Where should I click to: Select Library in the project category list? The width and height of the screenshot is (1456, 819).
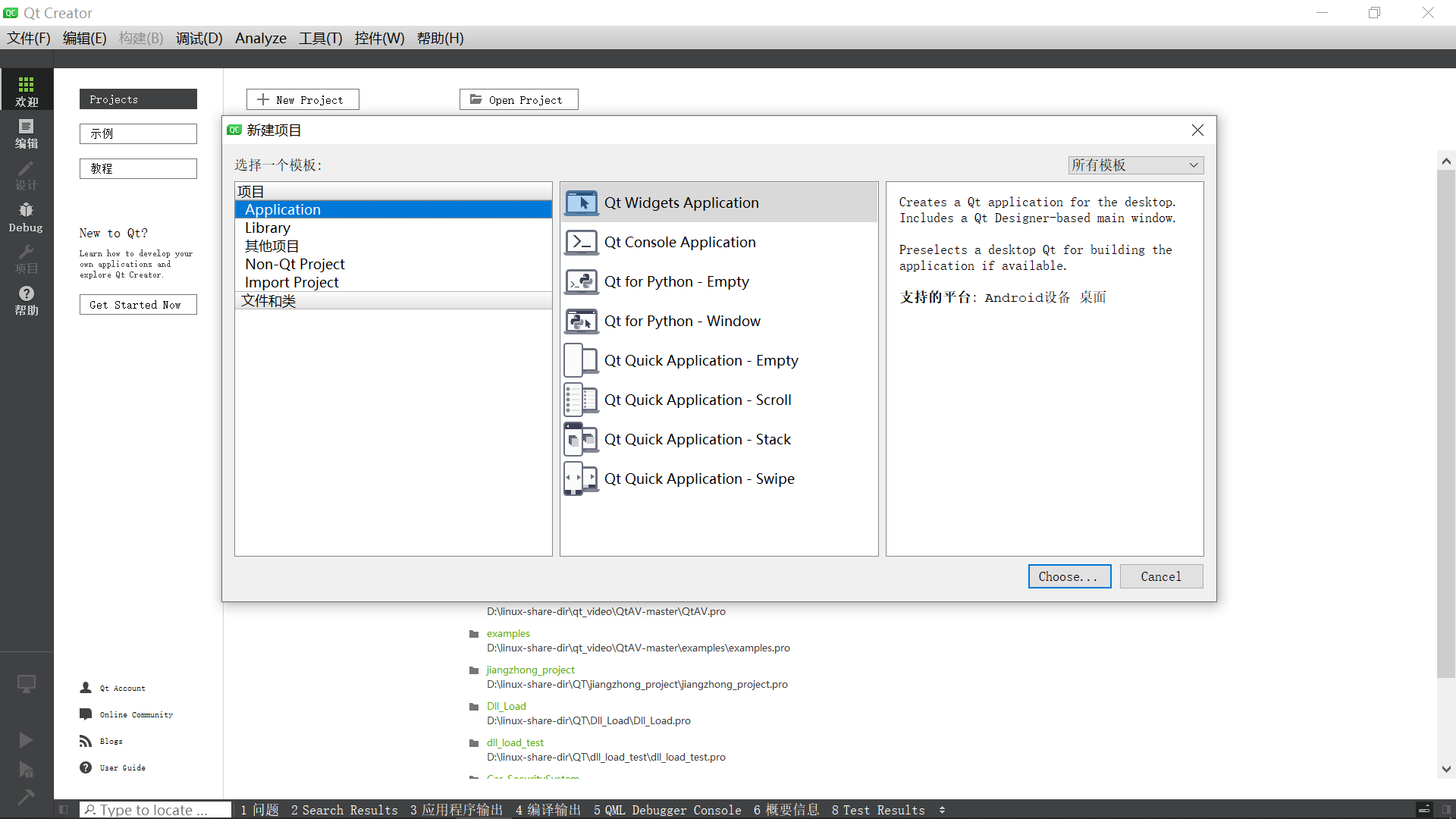pos(268,227)
